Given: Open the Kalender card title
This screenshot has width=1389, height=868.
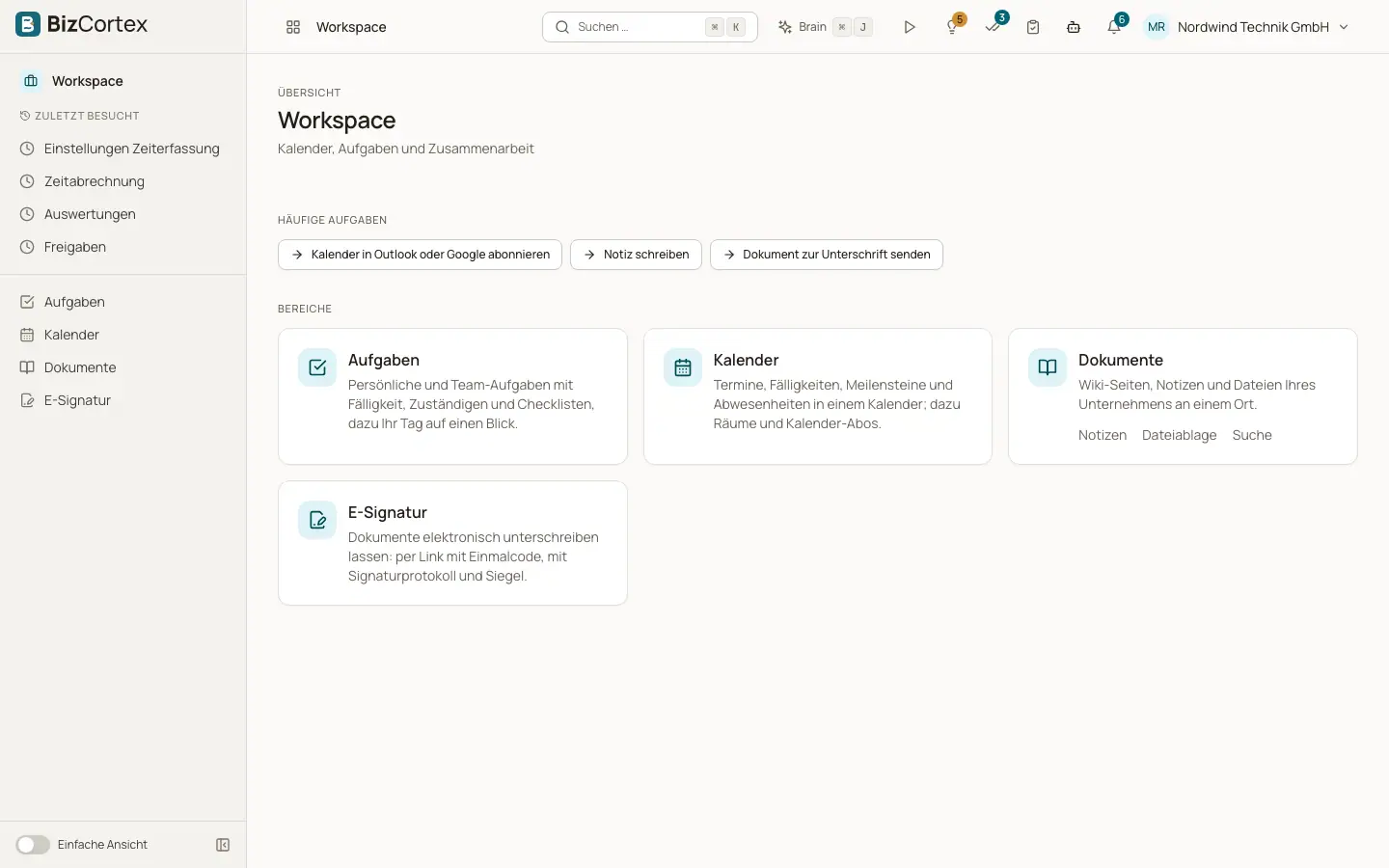Looking at the screenshot, I should (746, 360).
